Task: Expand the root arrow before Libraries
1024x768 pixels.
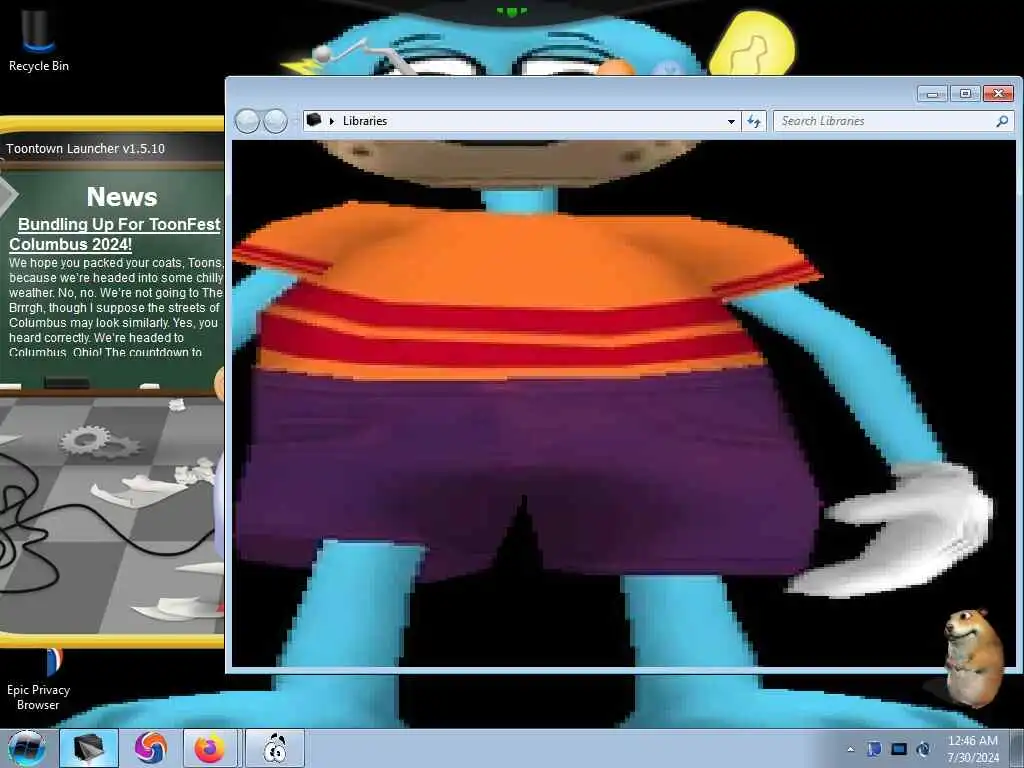Action: [x=332, y=121]
